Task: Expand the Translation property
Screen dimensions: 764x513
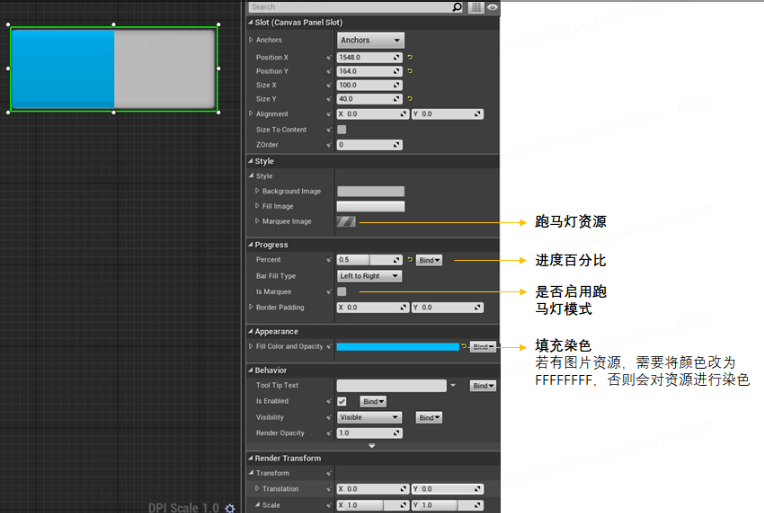Action: point(257,488)
